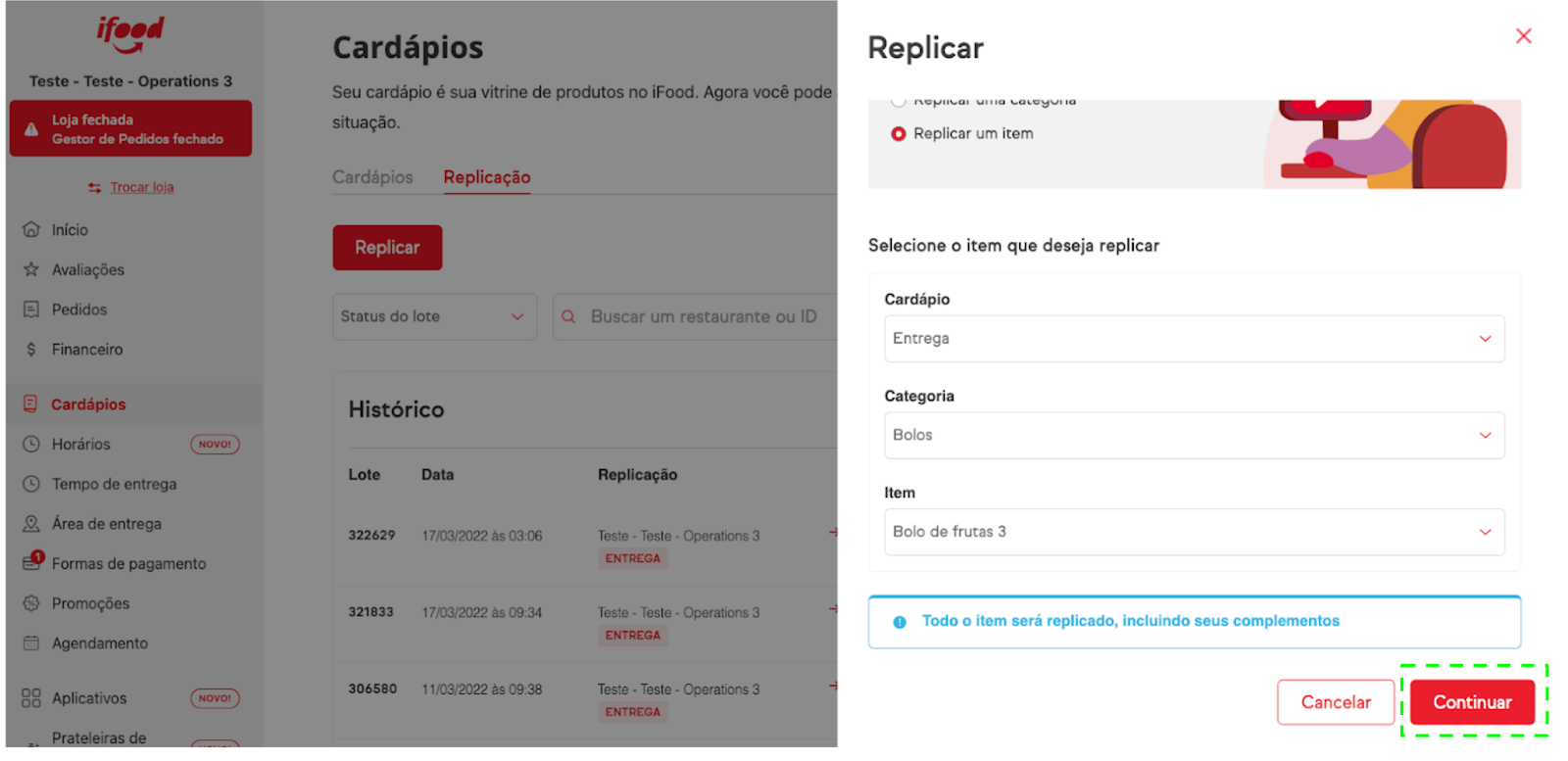Screen dimensions: 1568x761
Task: Click the red Continuar button
Action: point(1472,702)
